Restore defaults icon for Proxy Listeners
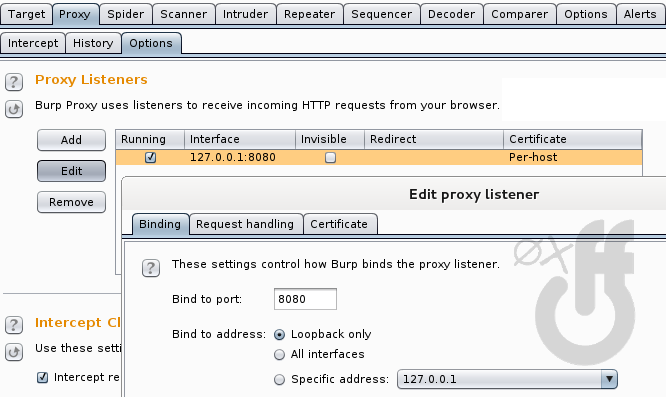 pyautogui.click(x=14, y=109)
